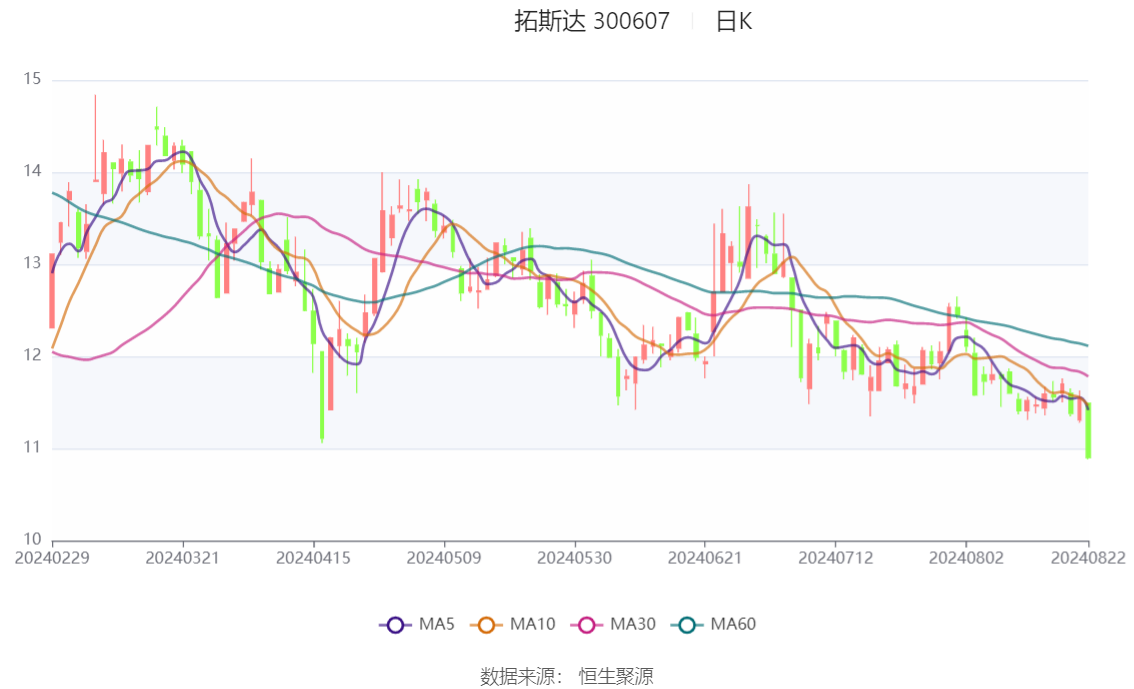
Task: Click the x-axis date label 20240822
Action: (1088, 558)
